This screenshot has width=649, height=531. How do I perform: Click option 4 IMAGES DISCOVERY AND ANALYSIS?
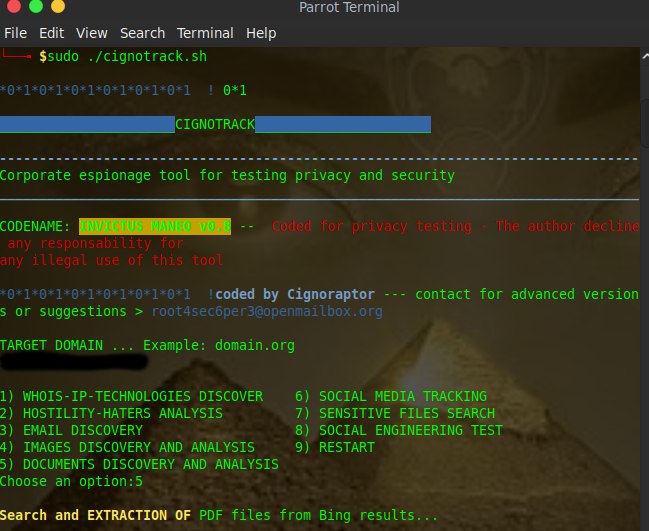(127, 447)
